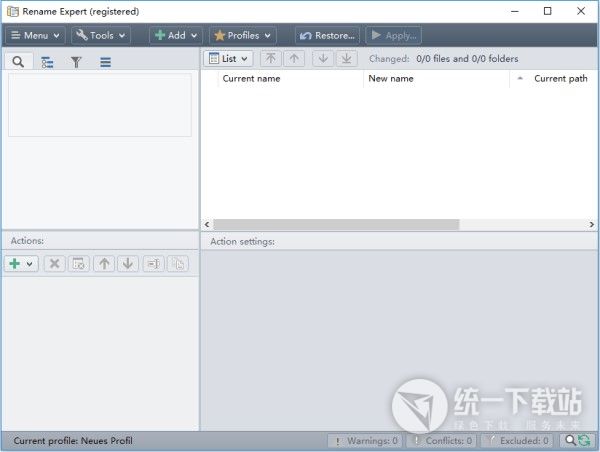
Task: Select the search magnifier tab
Action: (18, 62)
